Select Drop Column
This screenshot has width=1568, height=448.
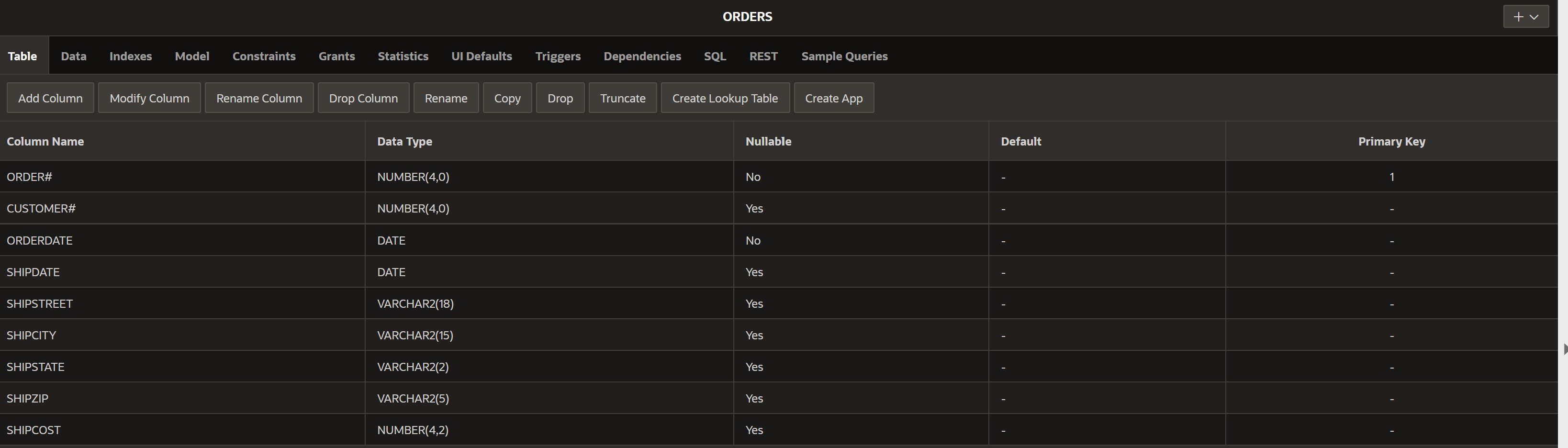pos(363,97)
